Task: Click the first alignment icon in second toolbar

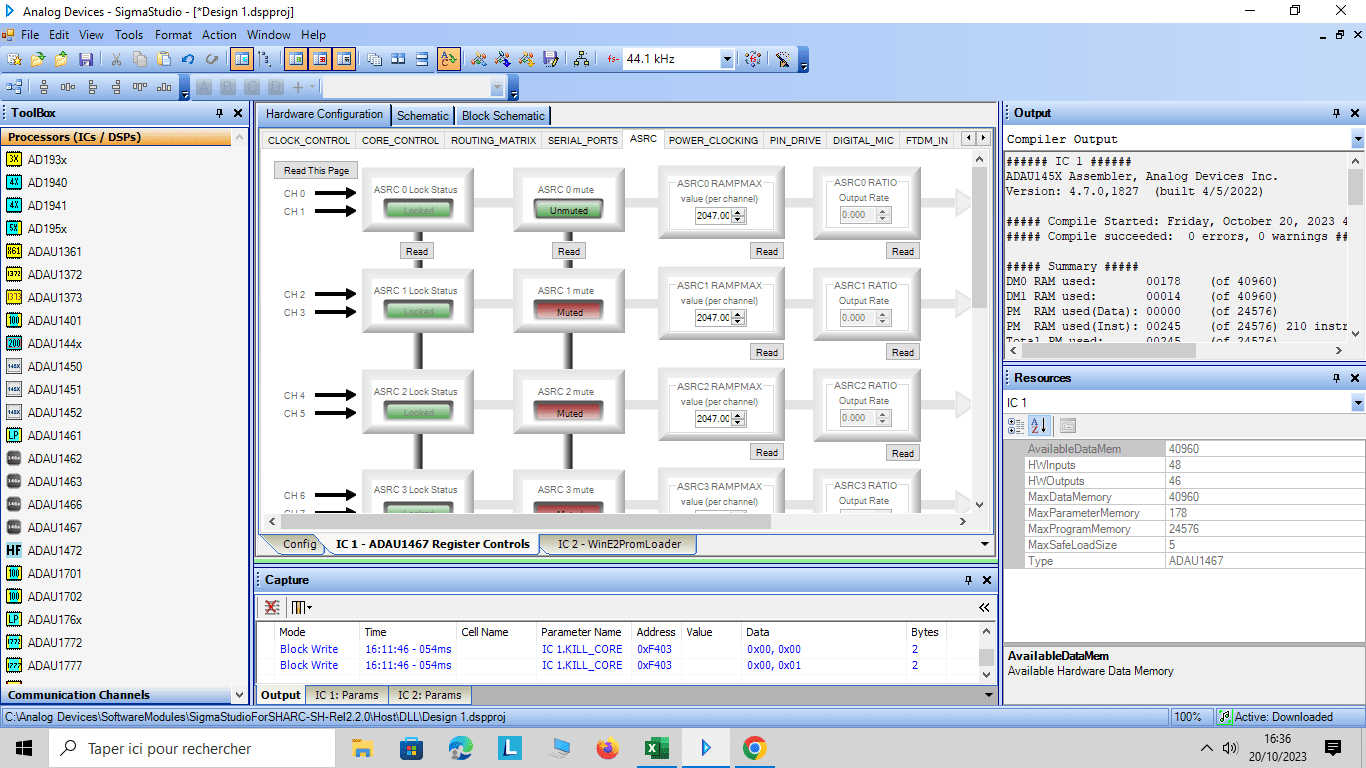Action: click(x=44, y=87)
